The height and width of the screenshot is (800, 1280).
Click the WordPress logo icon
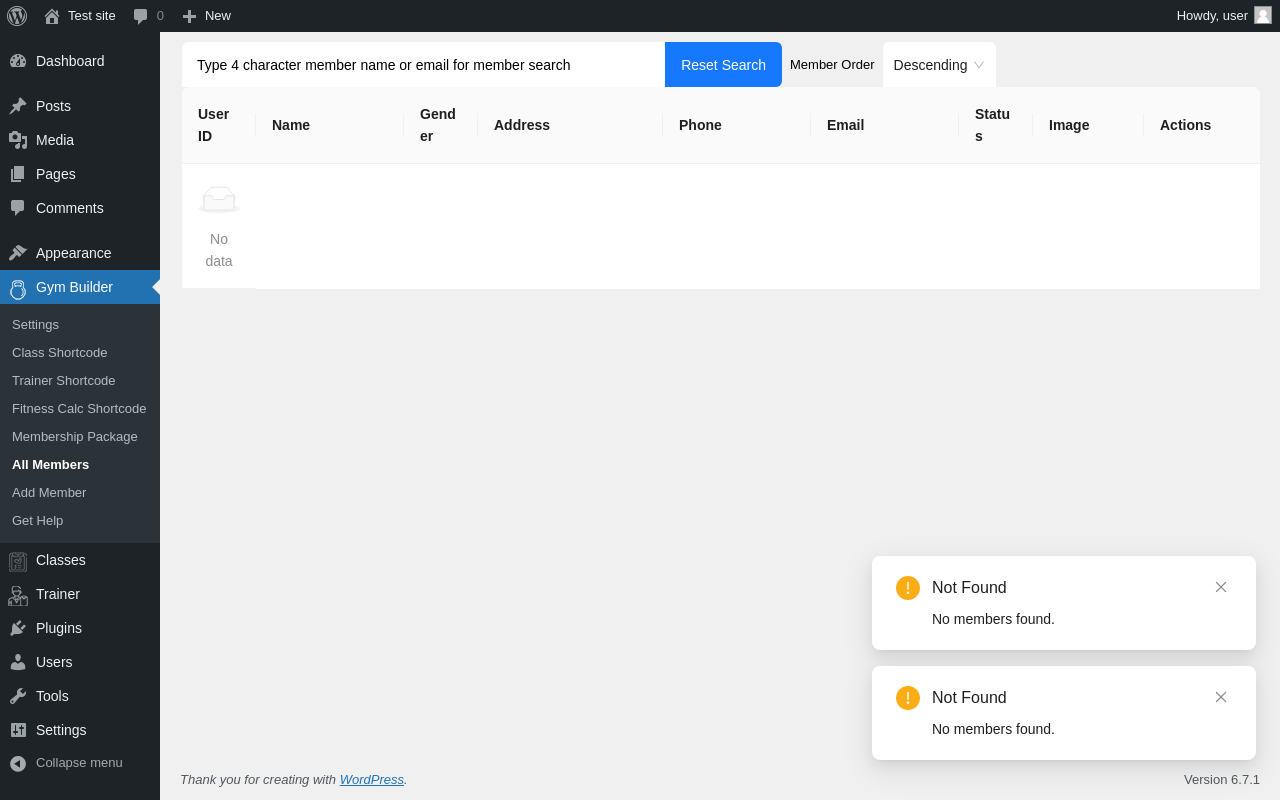pyautogui.click(x=17, y=16)
